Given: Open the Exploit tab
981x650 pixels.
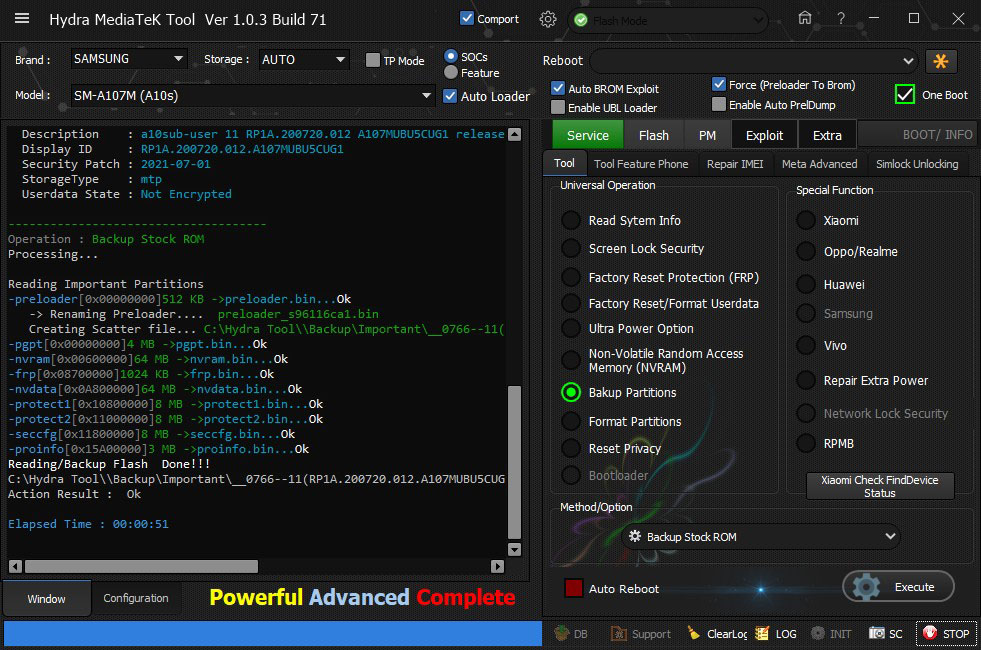Looking at the screenshot, I should [764, 135].
